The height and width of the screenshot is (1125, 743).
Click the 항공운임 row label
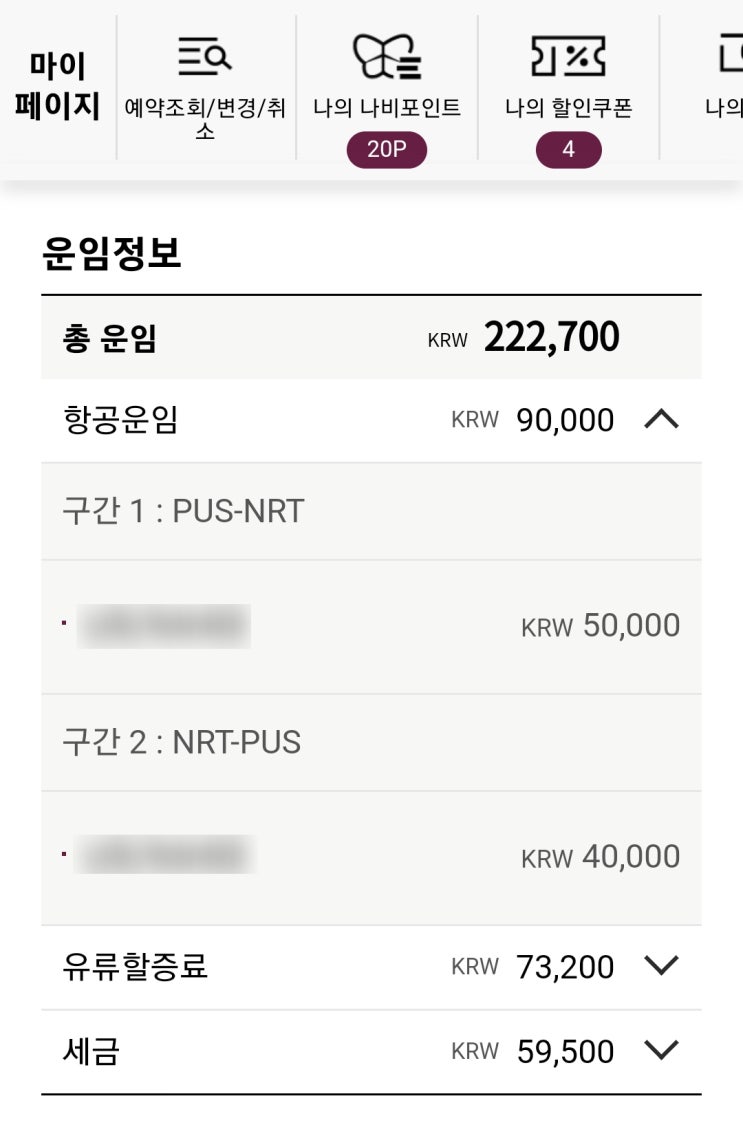click(120, 420)
